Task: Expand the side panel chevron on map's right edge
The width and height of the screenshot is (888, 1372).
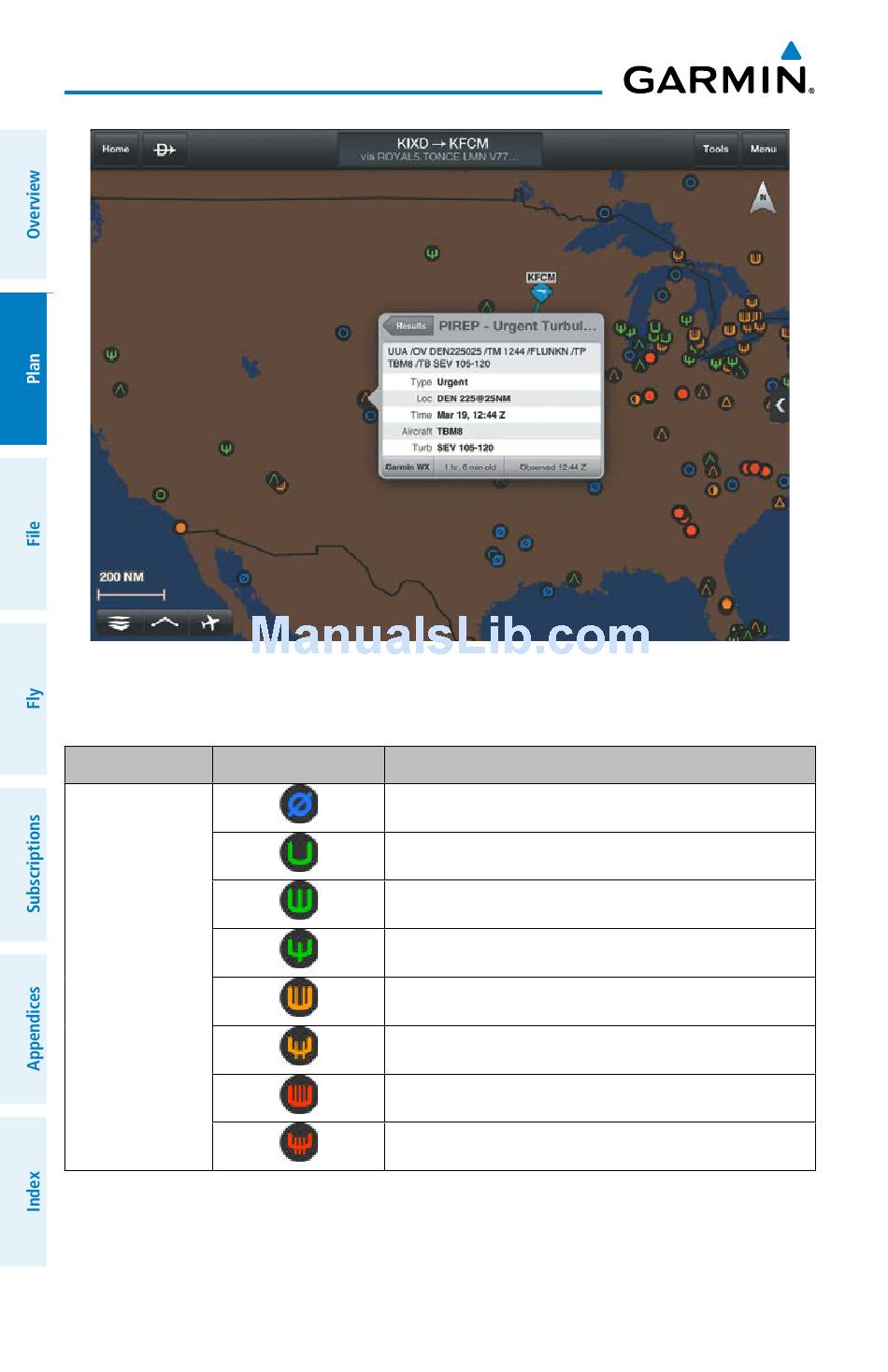Action: point(780,406)
